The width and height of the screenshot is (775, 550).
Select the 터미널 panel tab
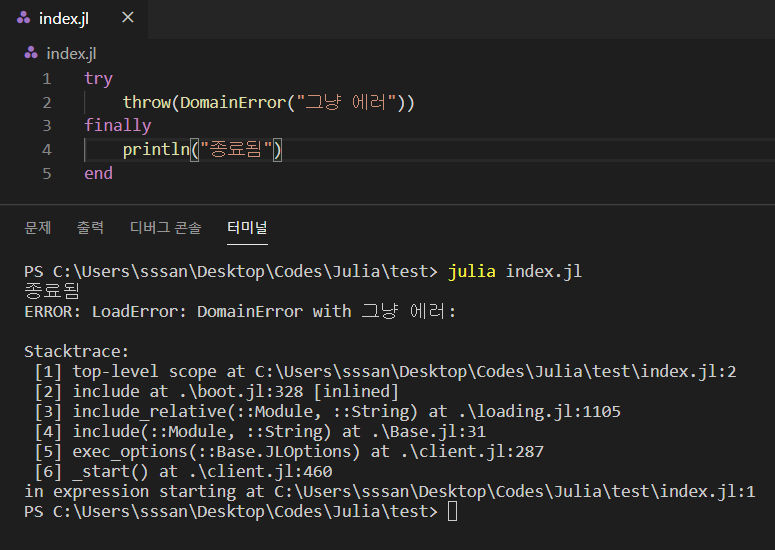(247, 227)
